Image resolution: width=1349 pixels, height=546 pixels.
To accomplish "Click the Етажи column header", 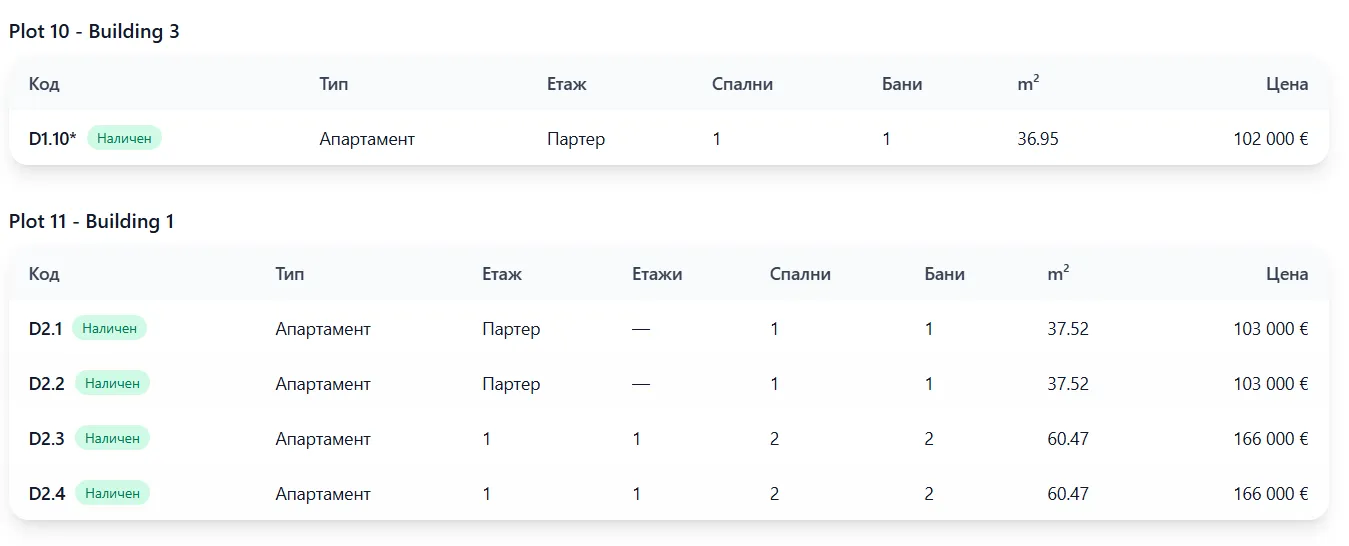I will point(657,274).
